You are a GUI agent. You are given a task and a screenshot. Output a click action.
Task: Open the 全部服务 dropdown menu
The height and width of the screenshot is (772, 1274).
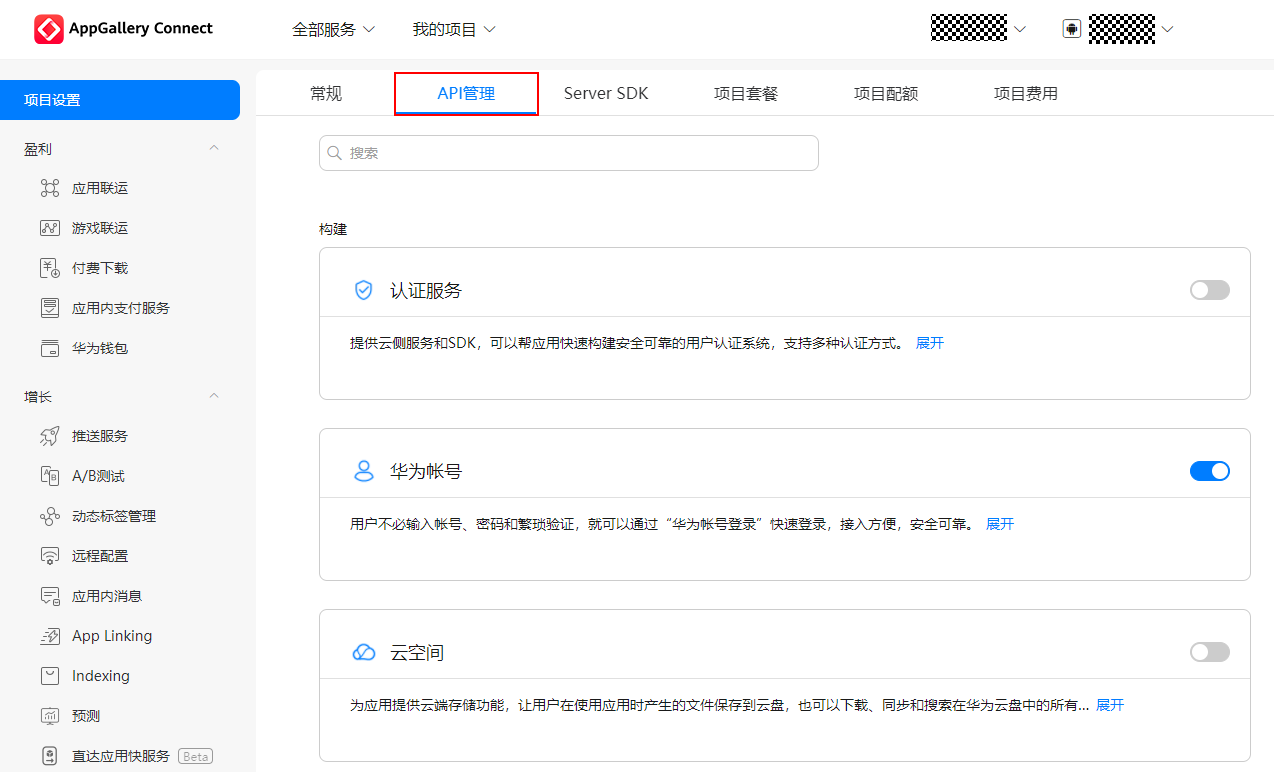point(333,30)
